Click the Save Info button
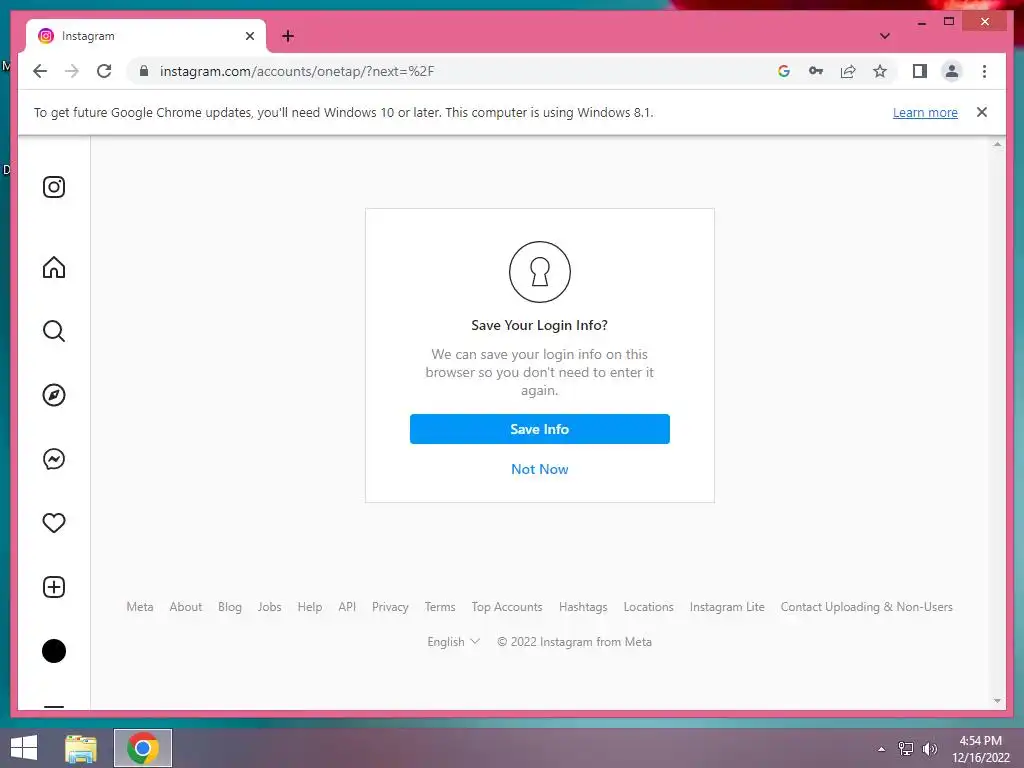 click(539, 429)
